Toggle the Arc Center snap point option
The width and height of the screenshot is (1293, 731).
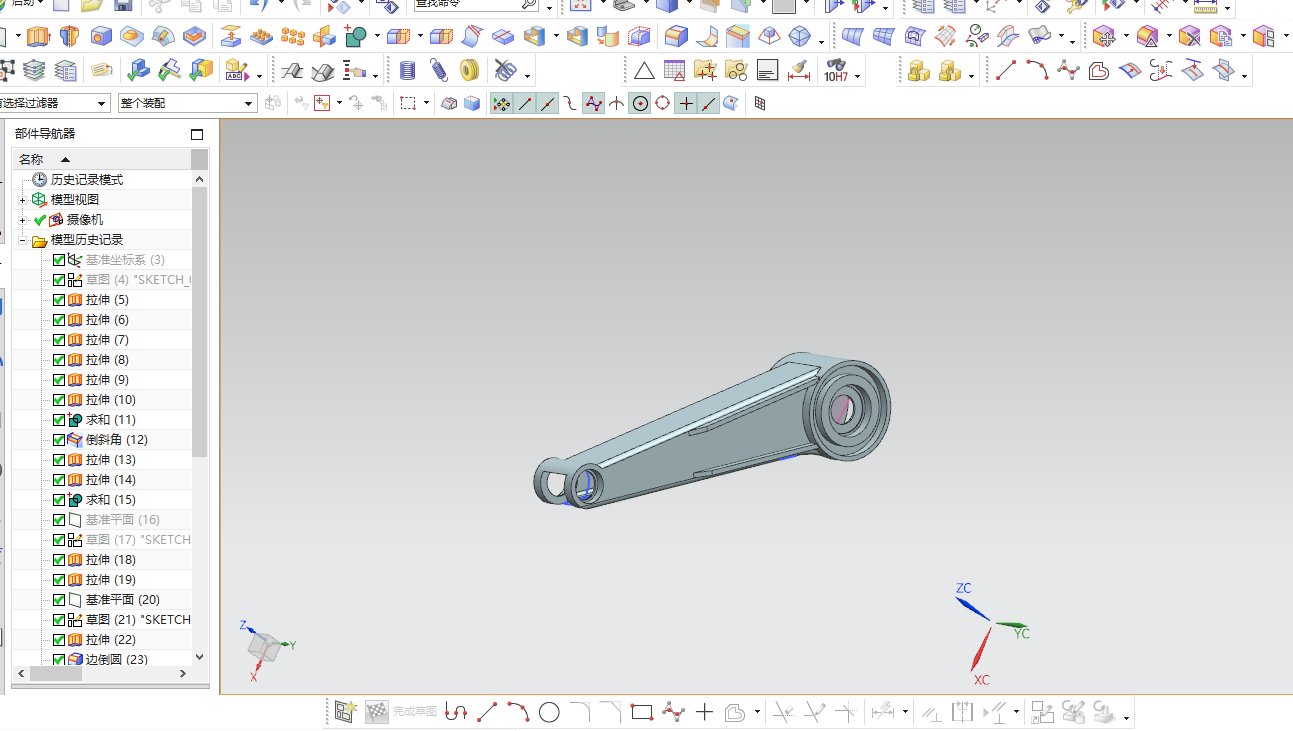640,103
